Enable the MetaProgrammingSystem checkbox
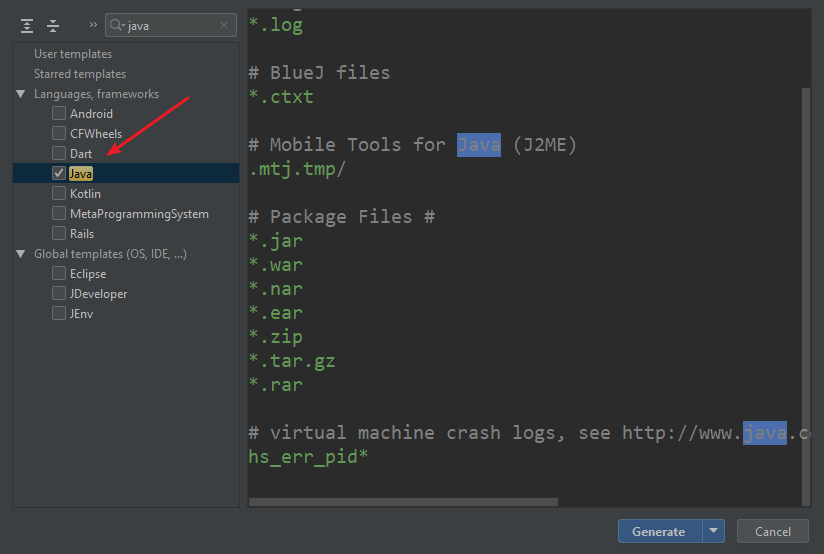 tap(59, 213)
